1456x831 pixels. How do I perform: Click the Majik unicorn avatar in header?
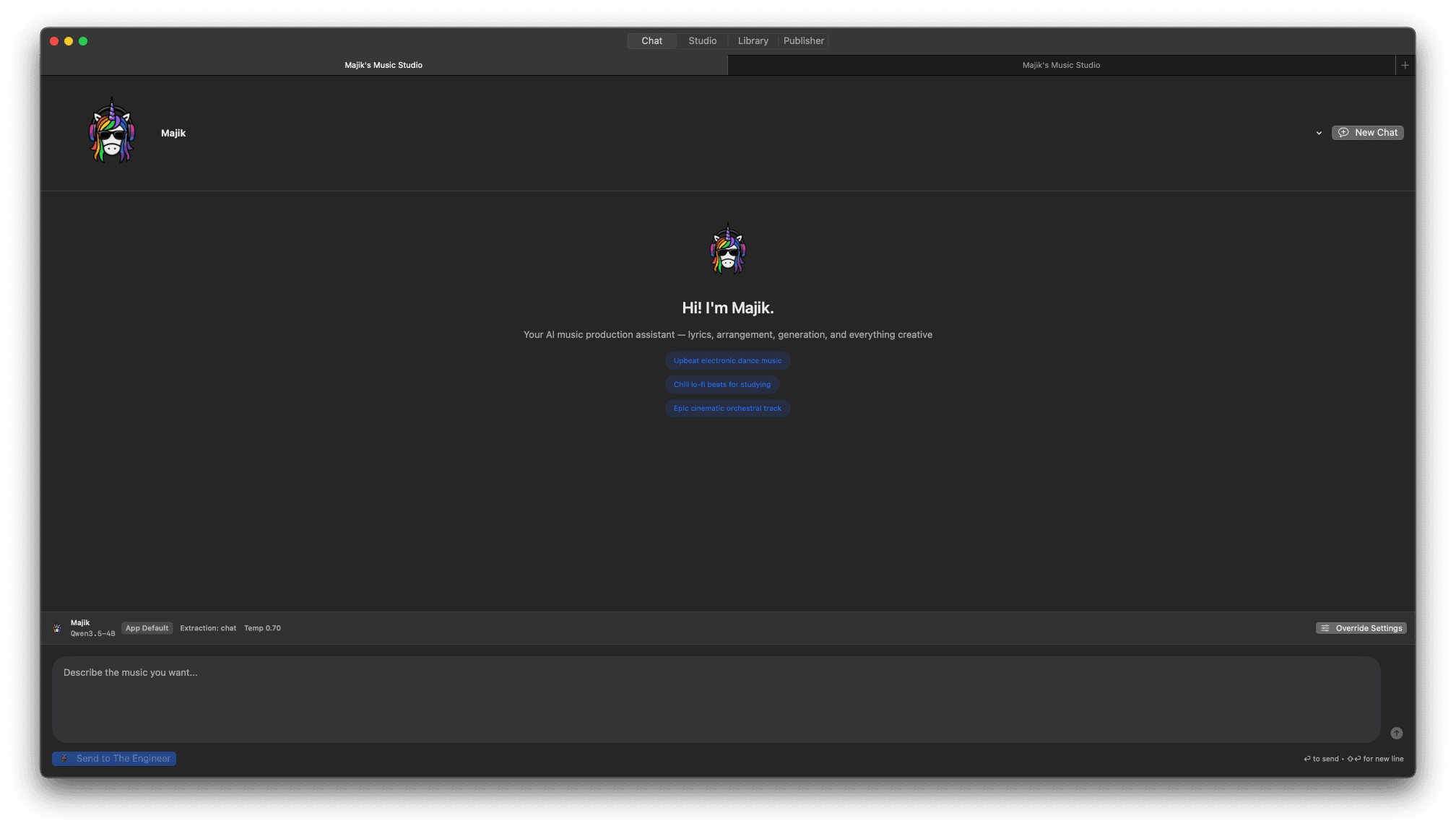tap(112, 131)
